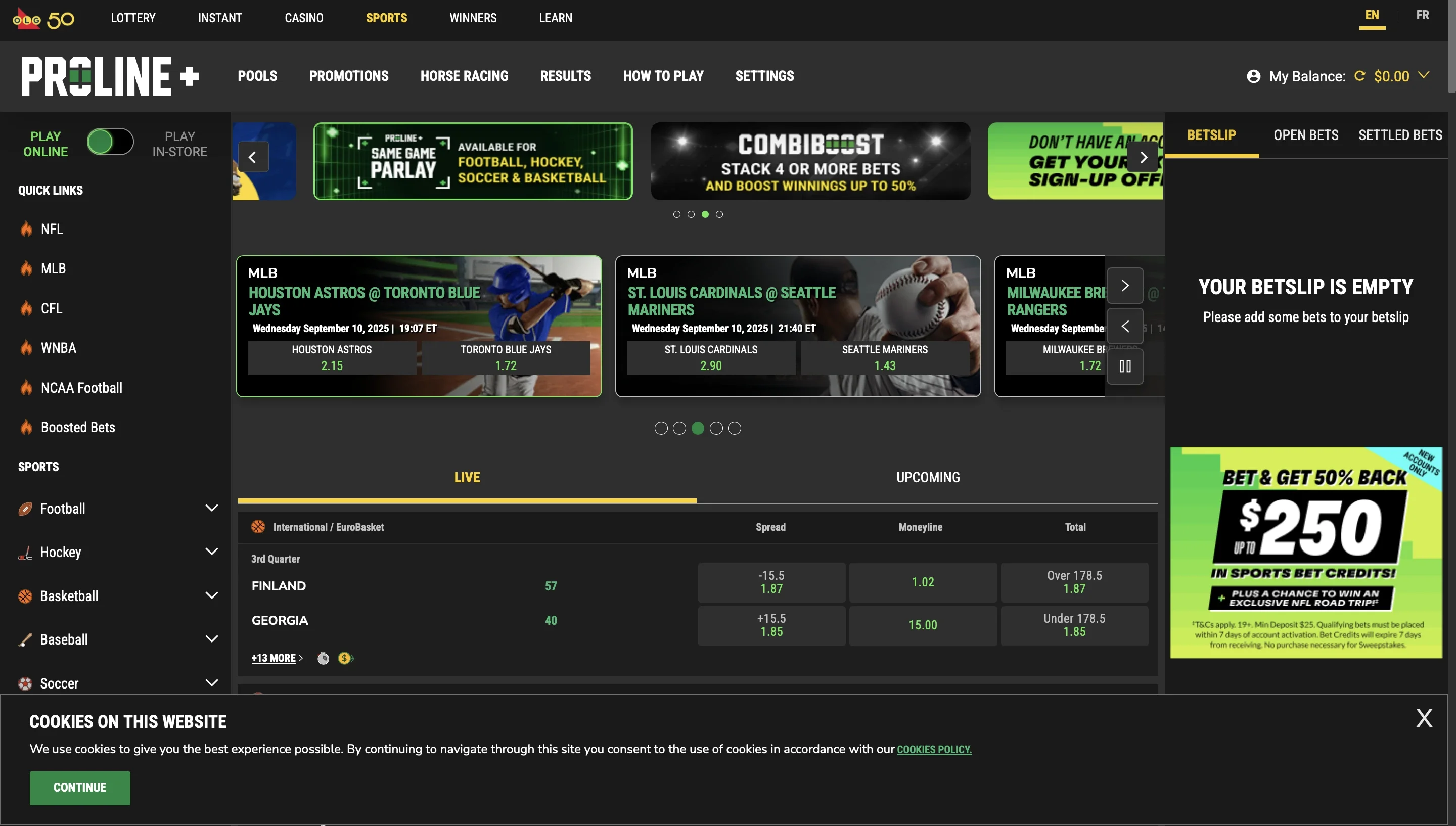Switch language to FR

(x=1423, y=15)
